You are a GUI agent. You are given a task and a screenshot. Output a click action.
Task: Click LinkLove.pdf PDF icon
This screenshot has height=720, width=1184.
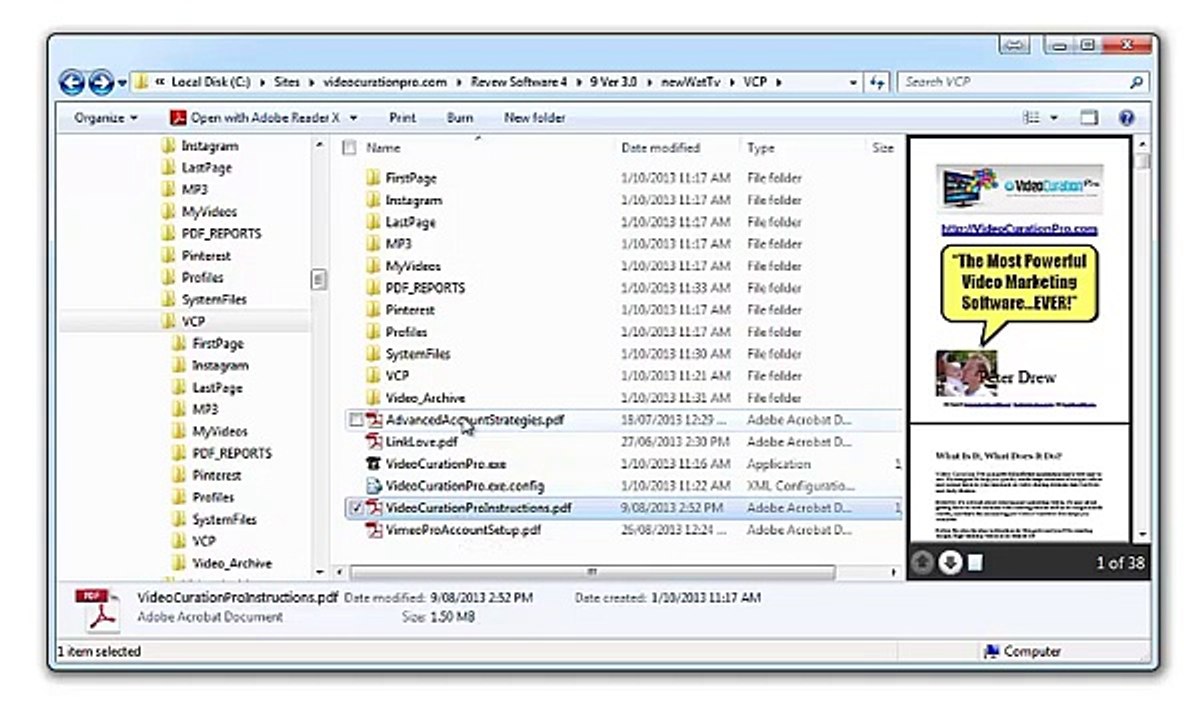[x=374, y=442]
